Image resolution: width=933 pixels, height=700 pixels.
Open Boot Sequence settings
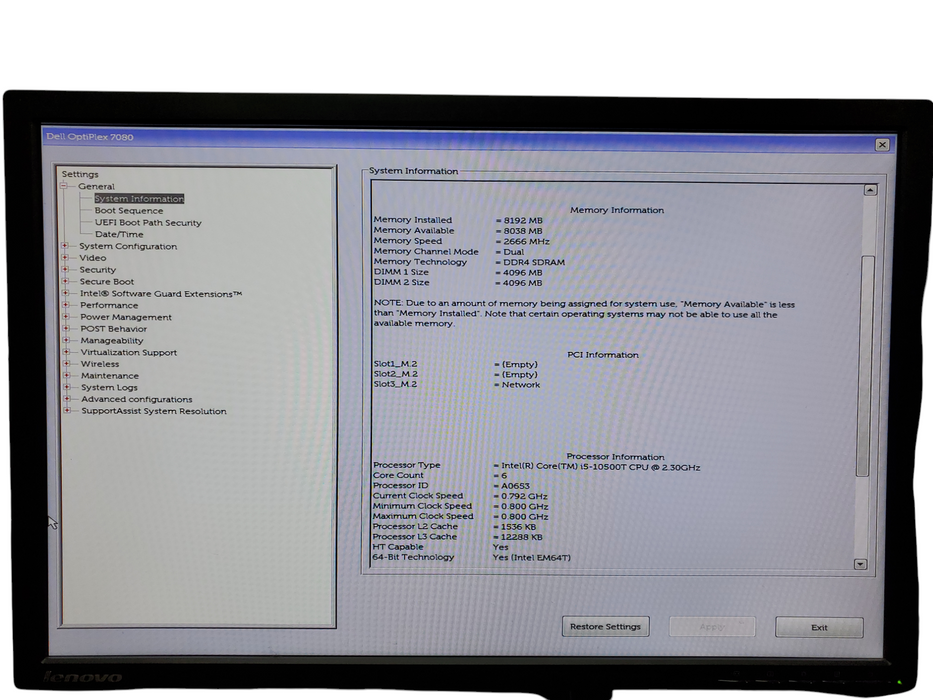tap(129, 211)
